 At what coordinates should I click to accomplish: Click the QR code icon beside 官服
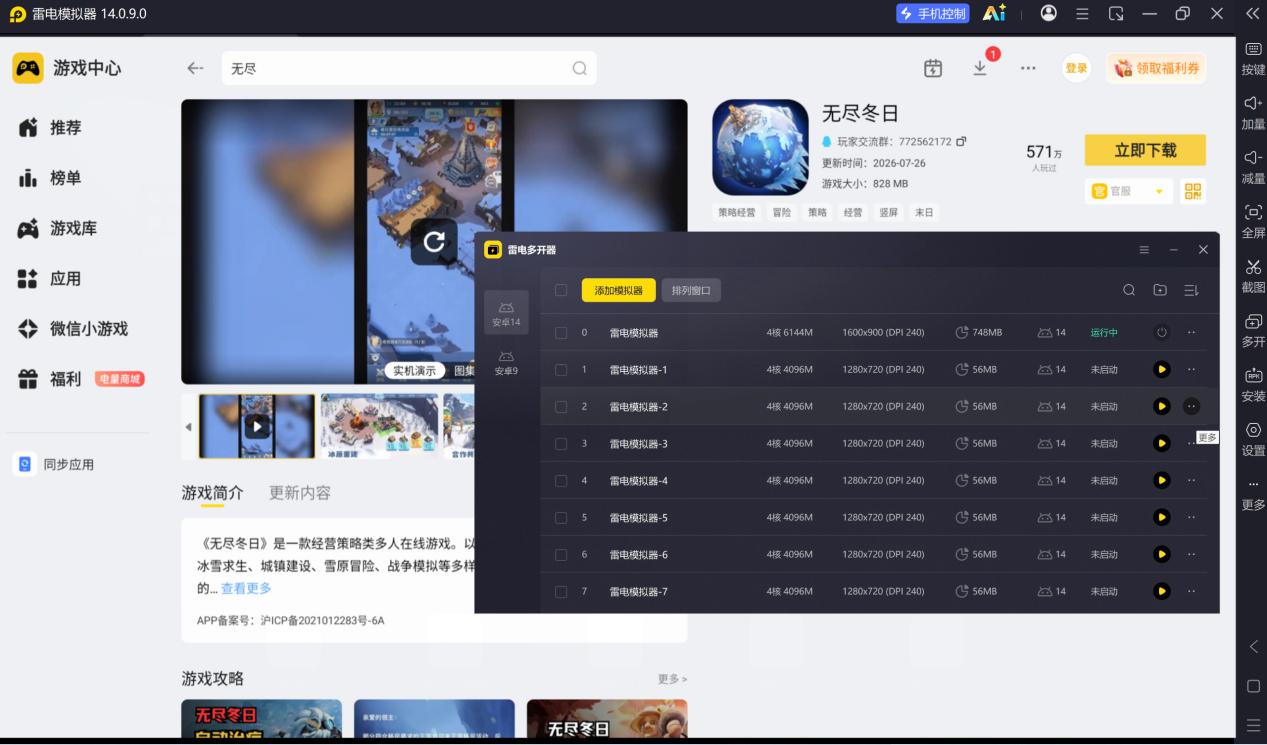(1193, 191)
